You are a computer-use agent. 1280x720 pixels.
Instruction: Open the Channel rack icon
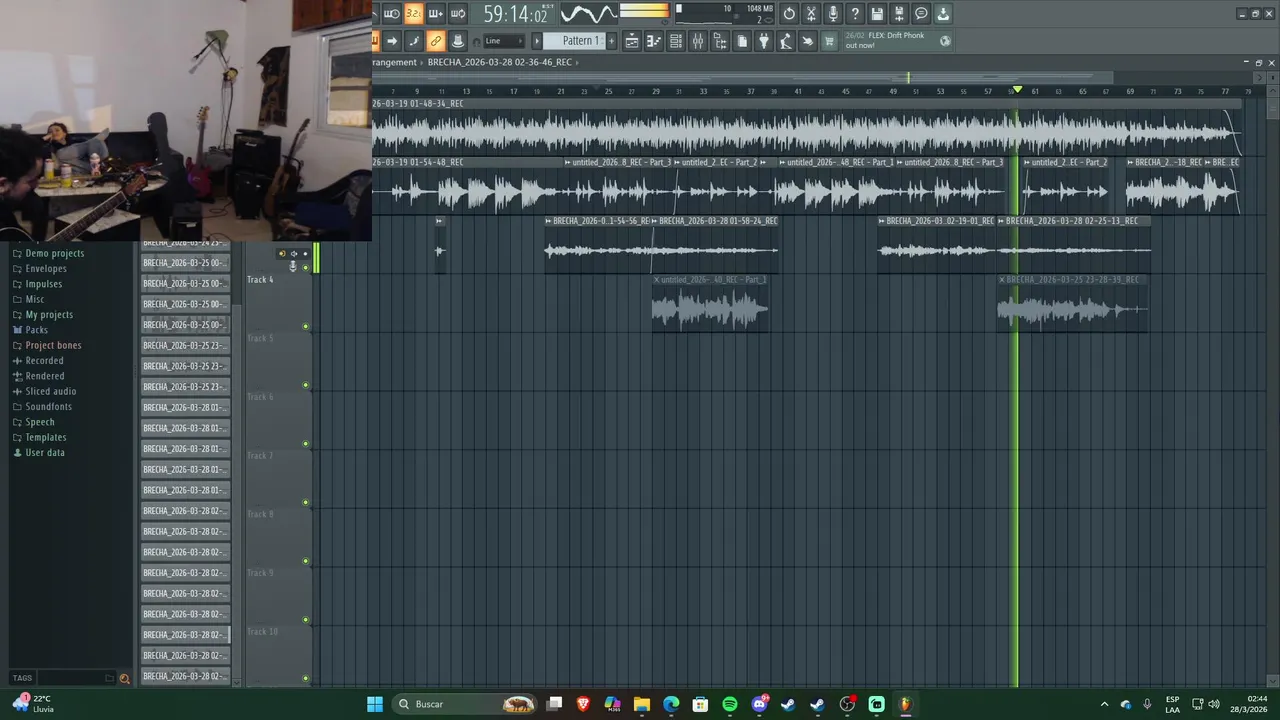pyautogui.click(x=676, y=41)
